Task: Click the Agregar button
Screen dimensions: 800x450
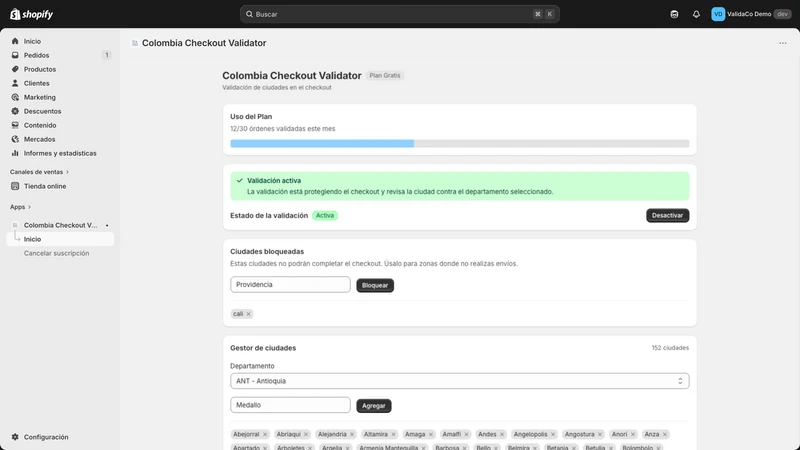Action: (x=373, y=406)
